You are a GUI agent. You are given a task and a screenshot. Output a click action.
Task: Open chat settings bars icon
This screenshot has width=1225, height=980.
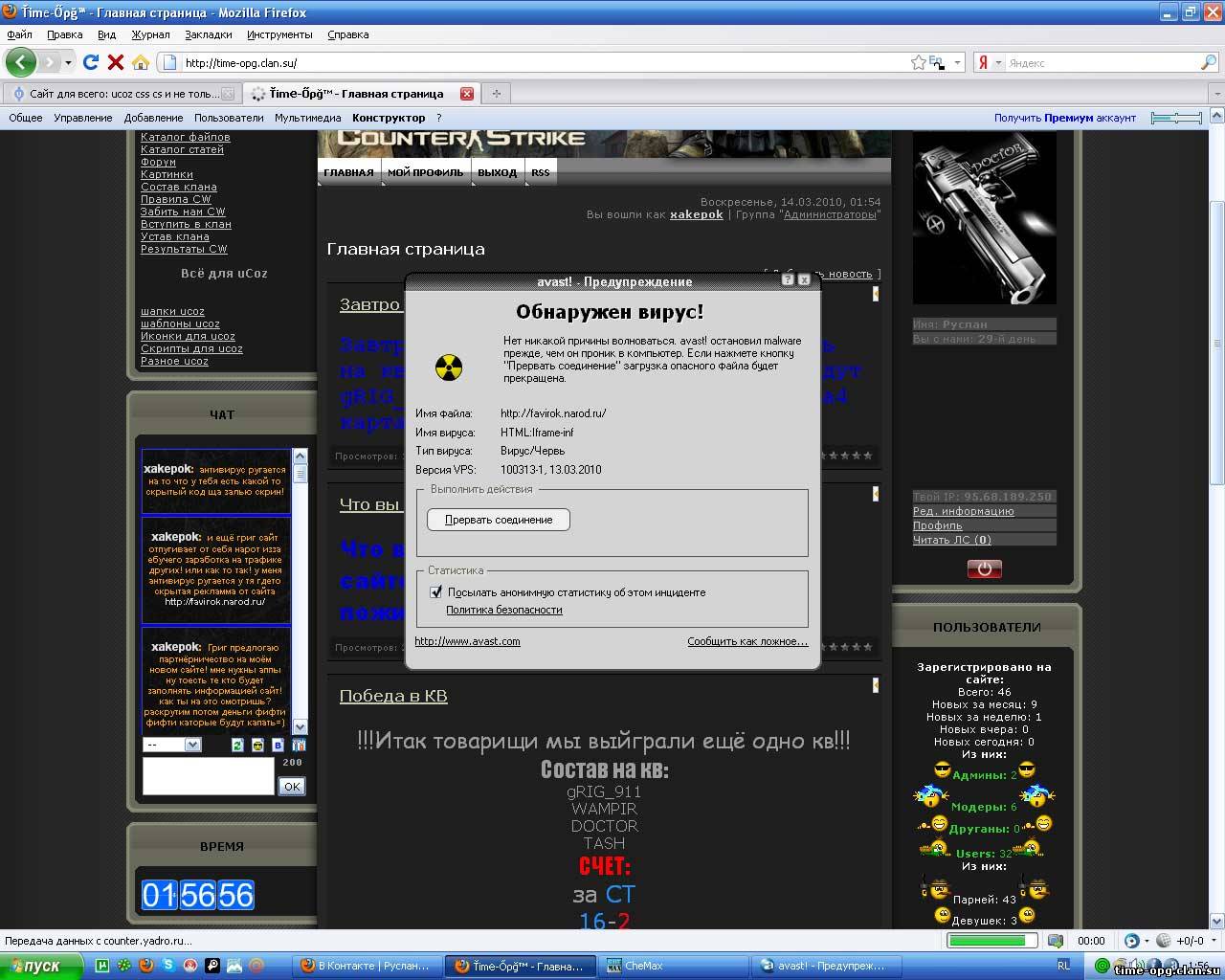point(299,745)
